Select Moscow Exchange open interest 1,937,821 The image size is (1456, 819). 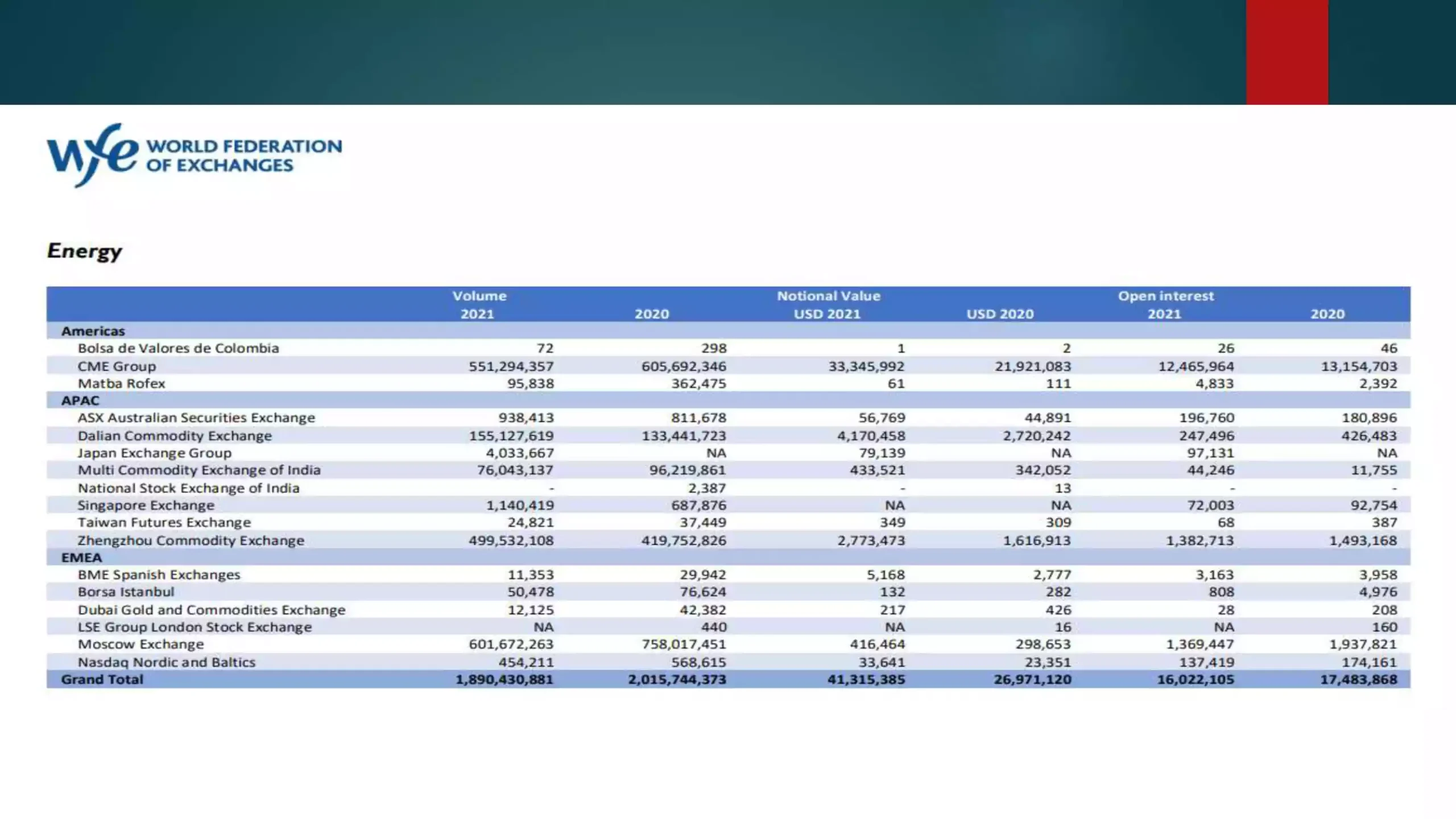tap(1363, 644)
